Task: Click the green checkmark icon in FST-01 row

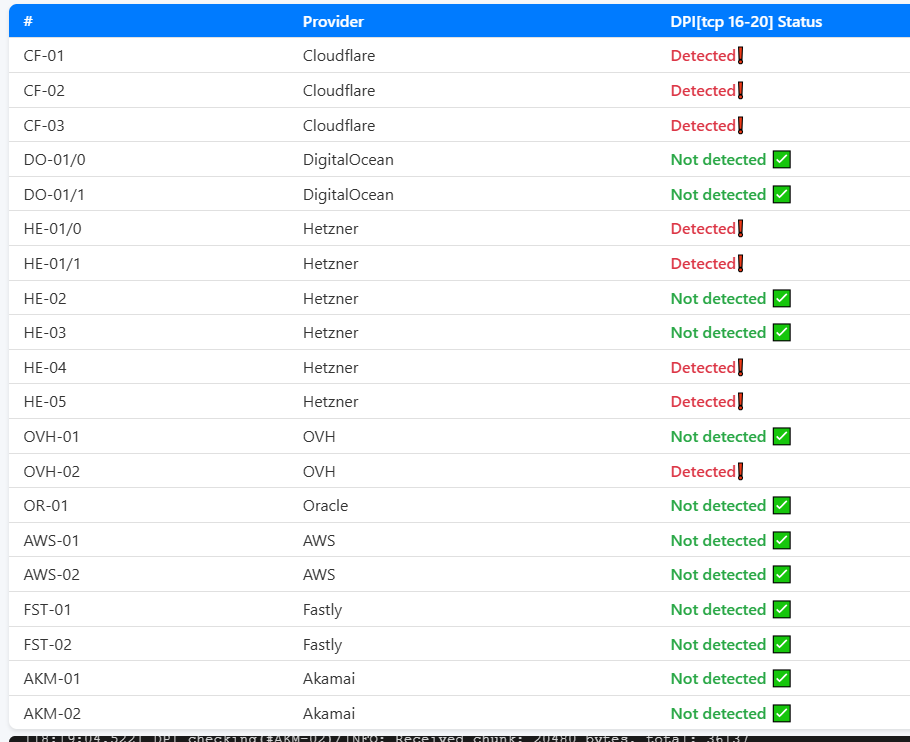Action: pyautogui.click(x=782, y=609)
